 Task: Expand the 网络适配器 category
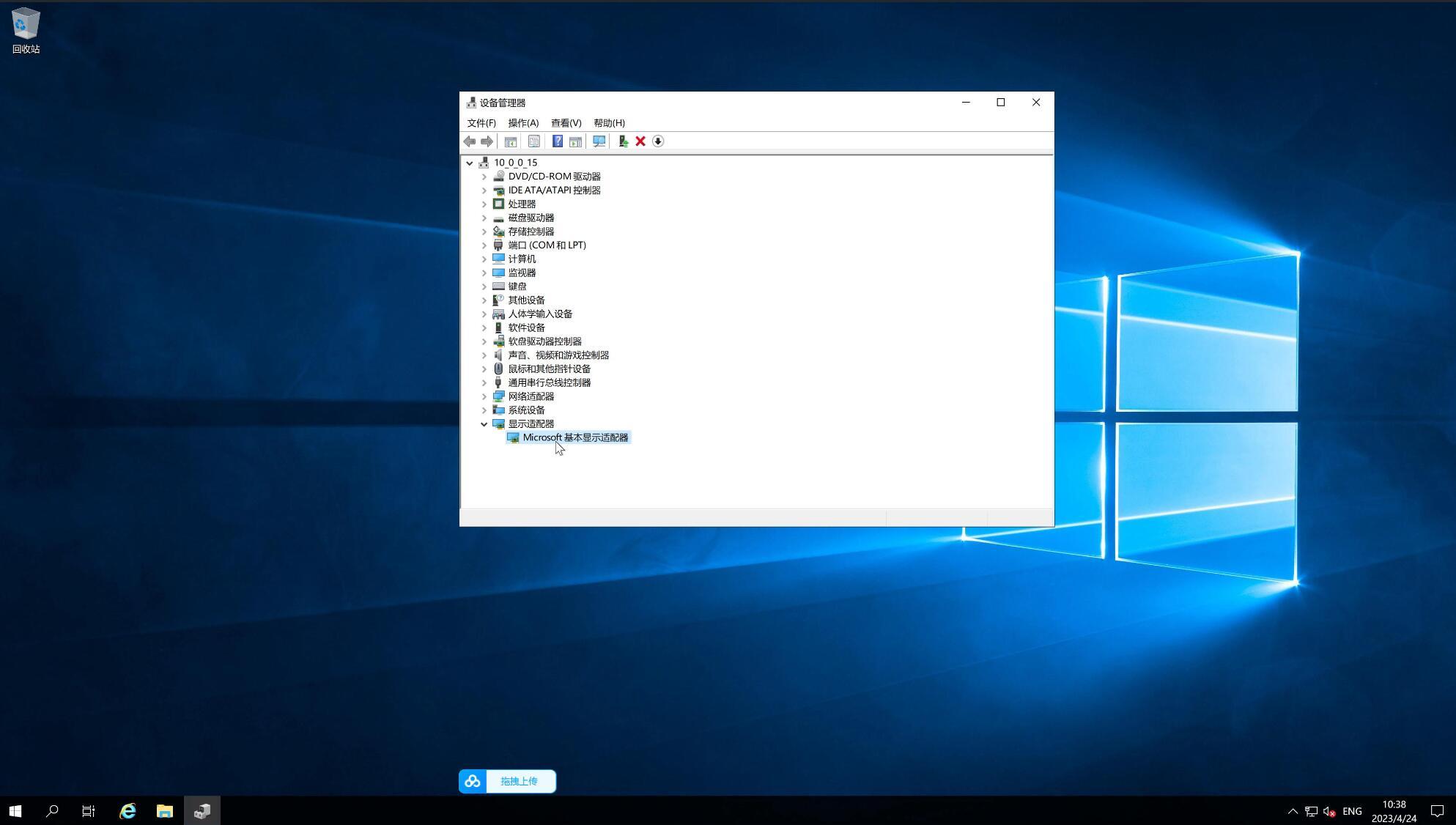point(484,396)
